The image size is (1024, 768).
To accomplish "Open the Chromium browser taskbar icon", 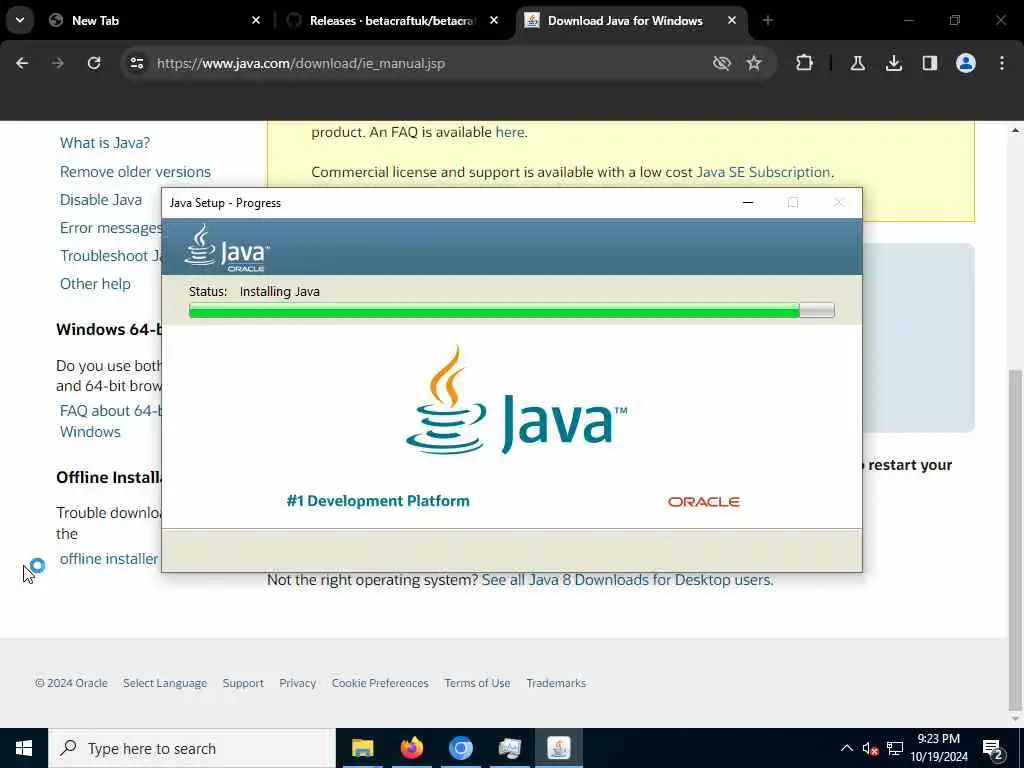I will (x=460, y=748).
